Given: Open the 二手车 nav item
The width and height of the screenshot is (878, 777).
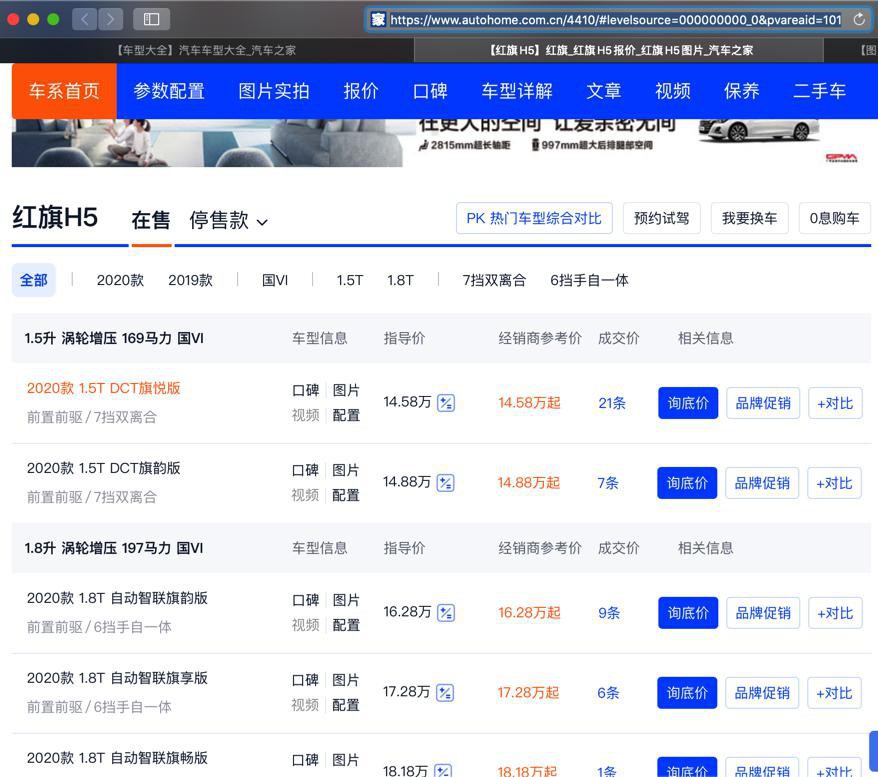Looking at the screenshot, I should (819, 91).
